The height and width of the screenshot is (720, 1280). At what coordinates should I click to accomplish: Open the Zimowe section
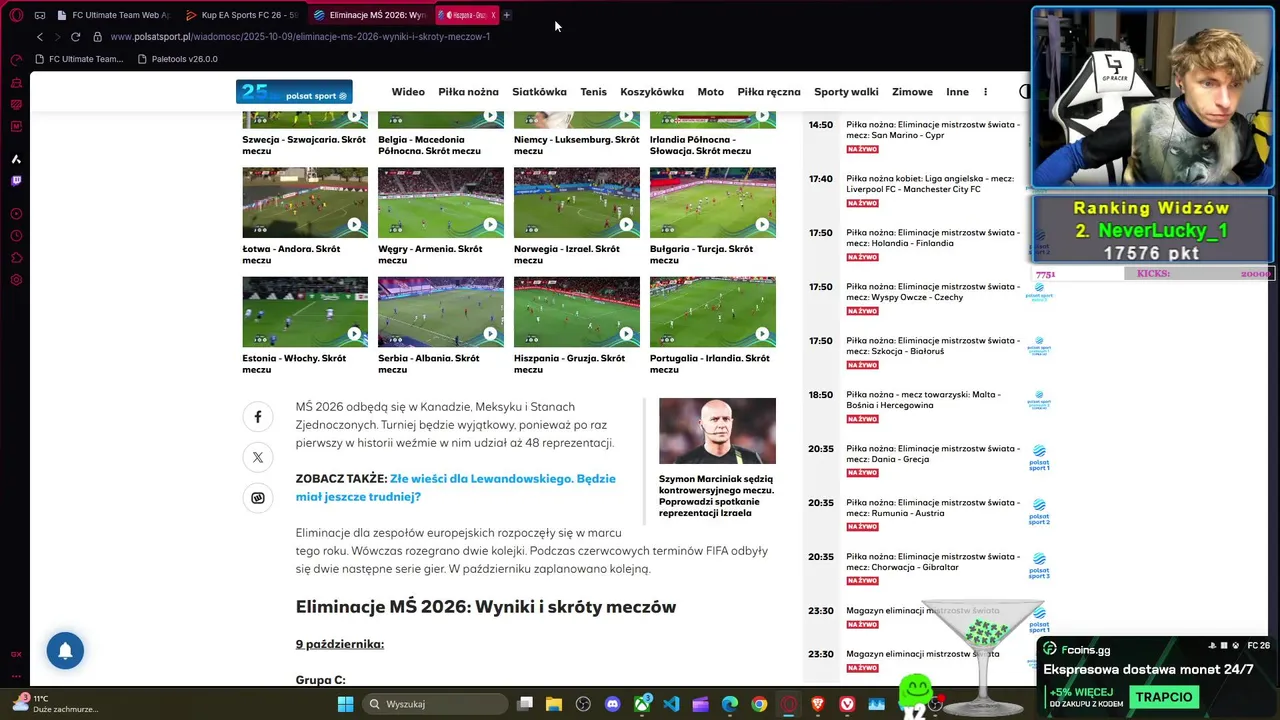pos(912,92)
